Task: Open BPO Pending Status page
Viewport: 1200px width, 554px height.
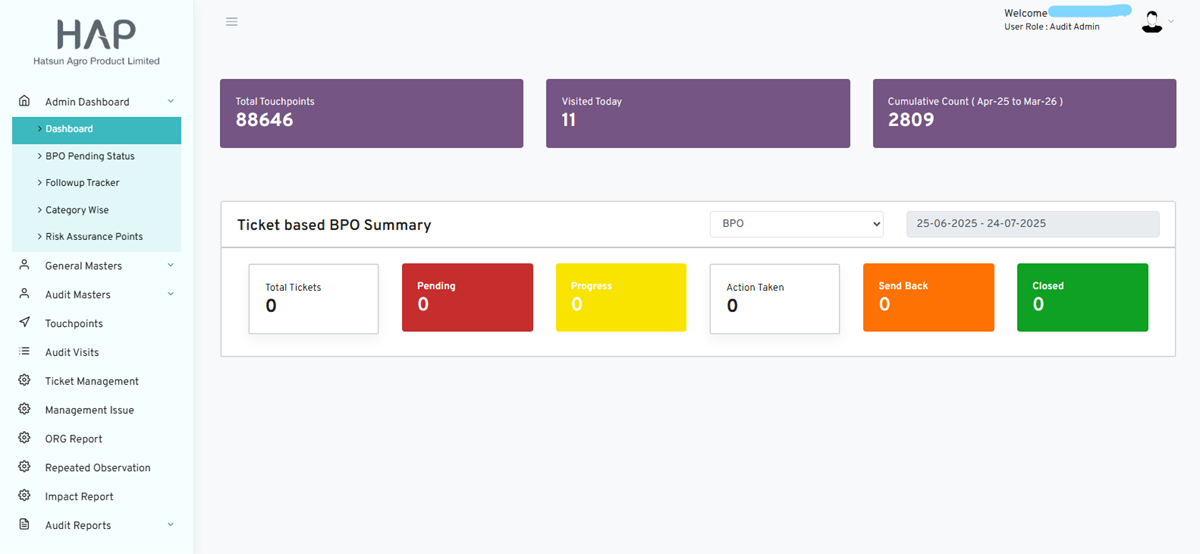Action: [90, 156]
